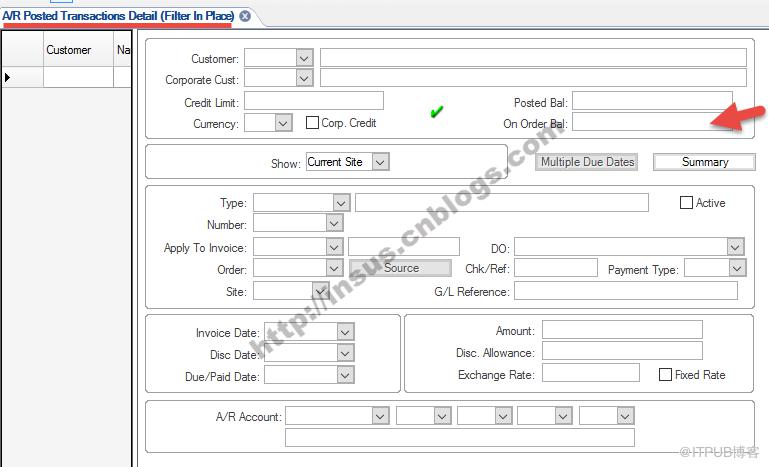Open the second A/R Account segment dropdown
The width and height of the screenshot is (769, 467).
442,416
